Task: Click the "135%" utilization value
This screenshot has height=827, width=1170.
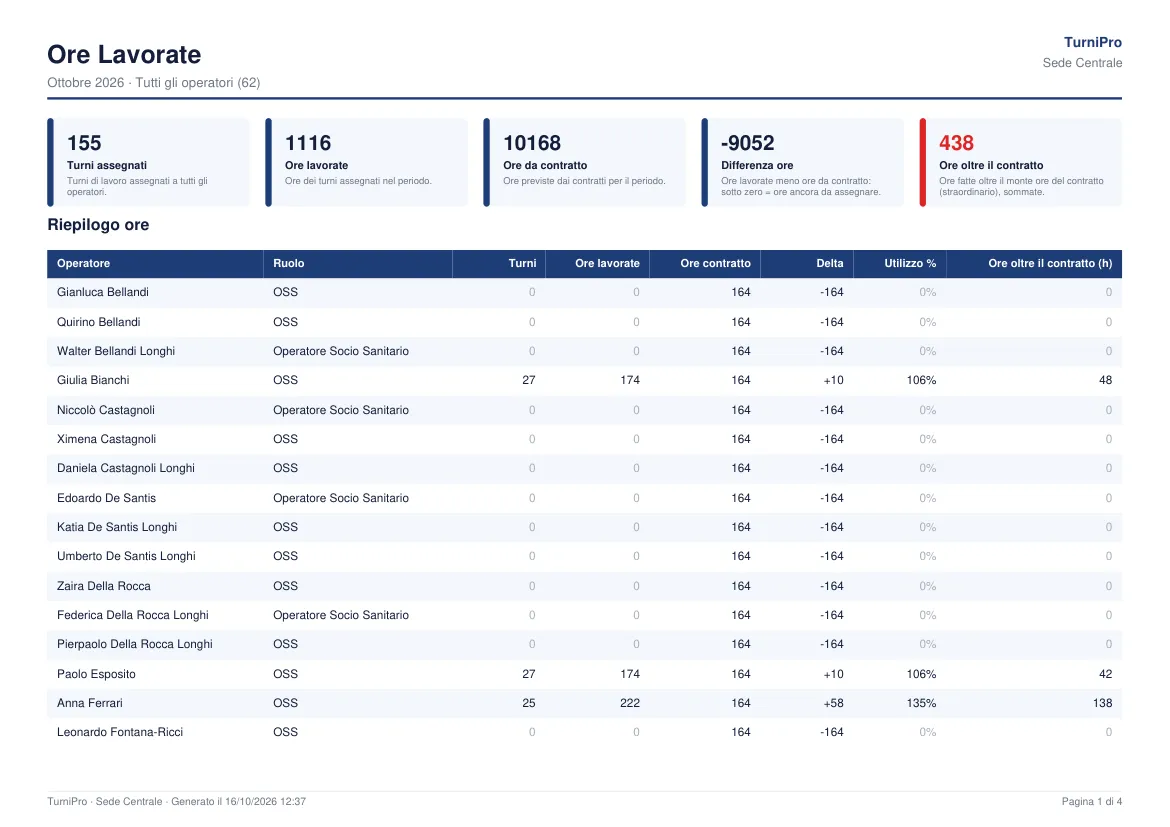Action: (922, 703)
